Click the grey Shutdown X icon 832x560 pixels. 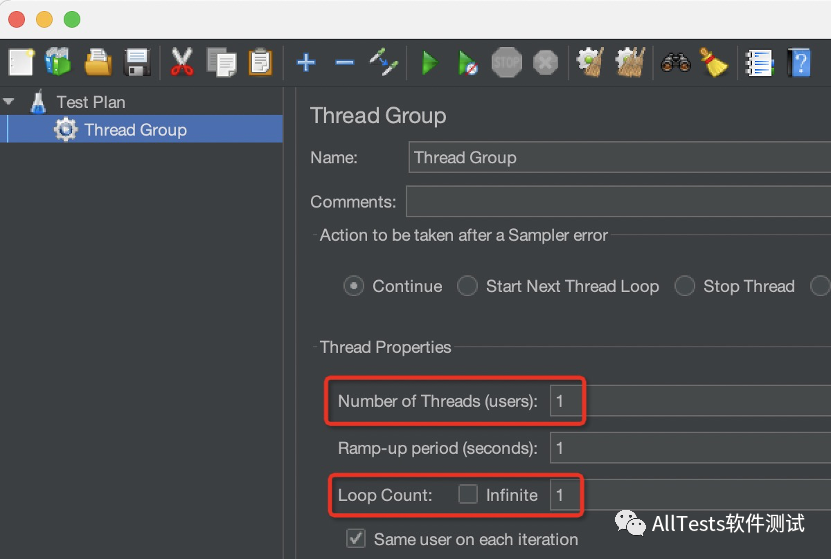(x=545, y=63)
